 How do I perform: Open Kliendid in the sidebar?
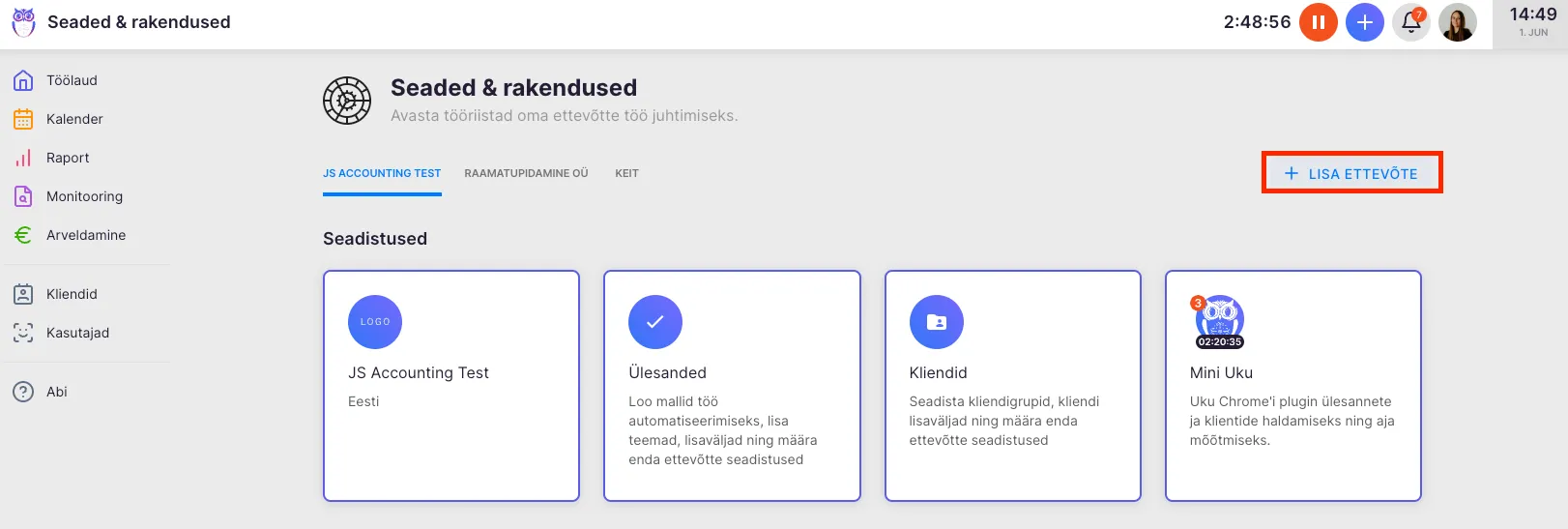[x=72, y=294]
